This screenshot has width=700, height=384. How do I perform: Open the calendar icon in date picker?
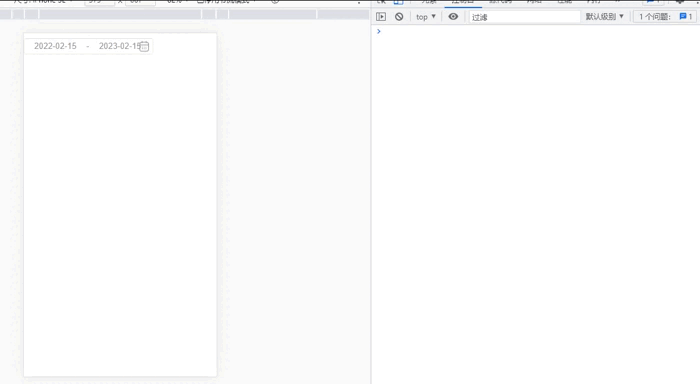(x=144, y=46)
